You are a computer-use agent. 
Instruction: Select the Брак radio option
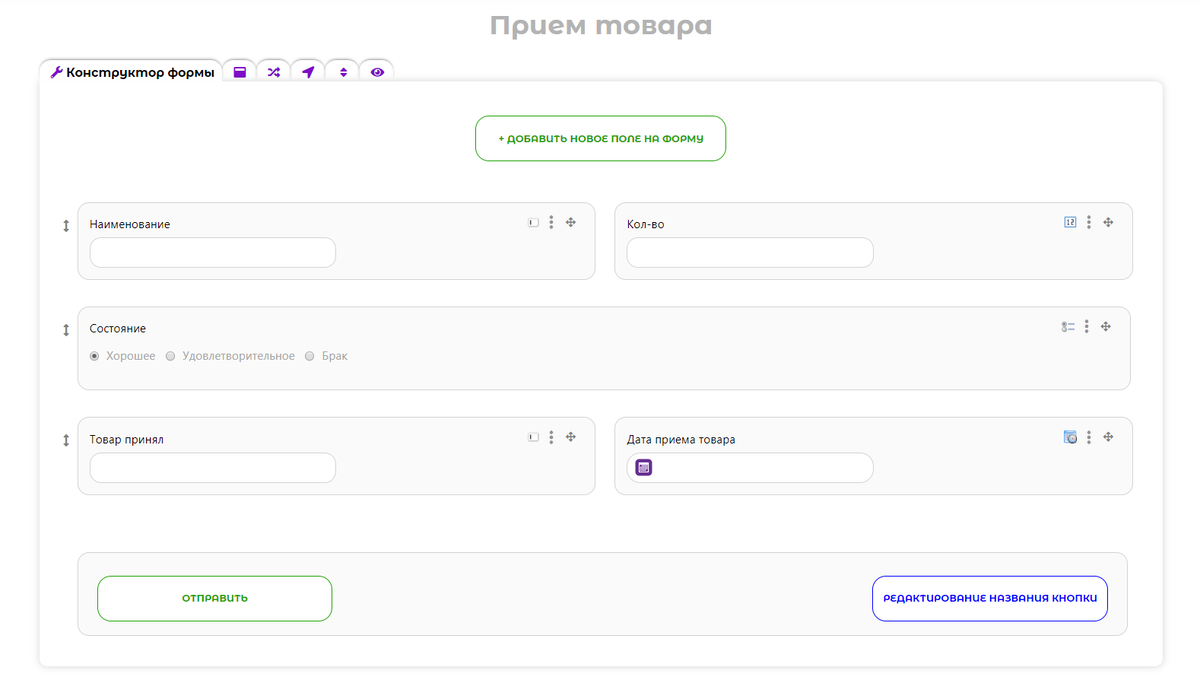[310, 356]
